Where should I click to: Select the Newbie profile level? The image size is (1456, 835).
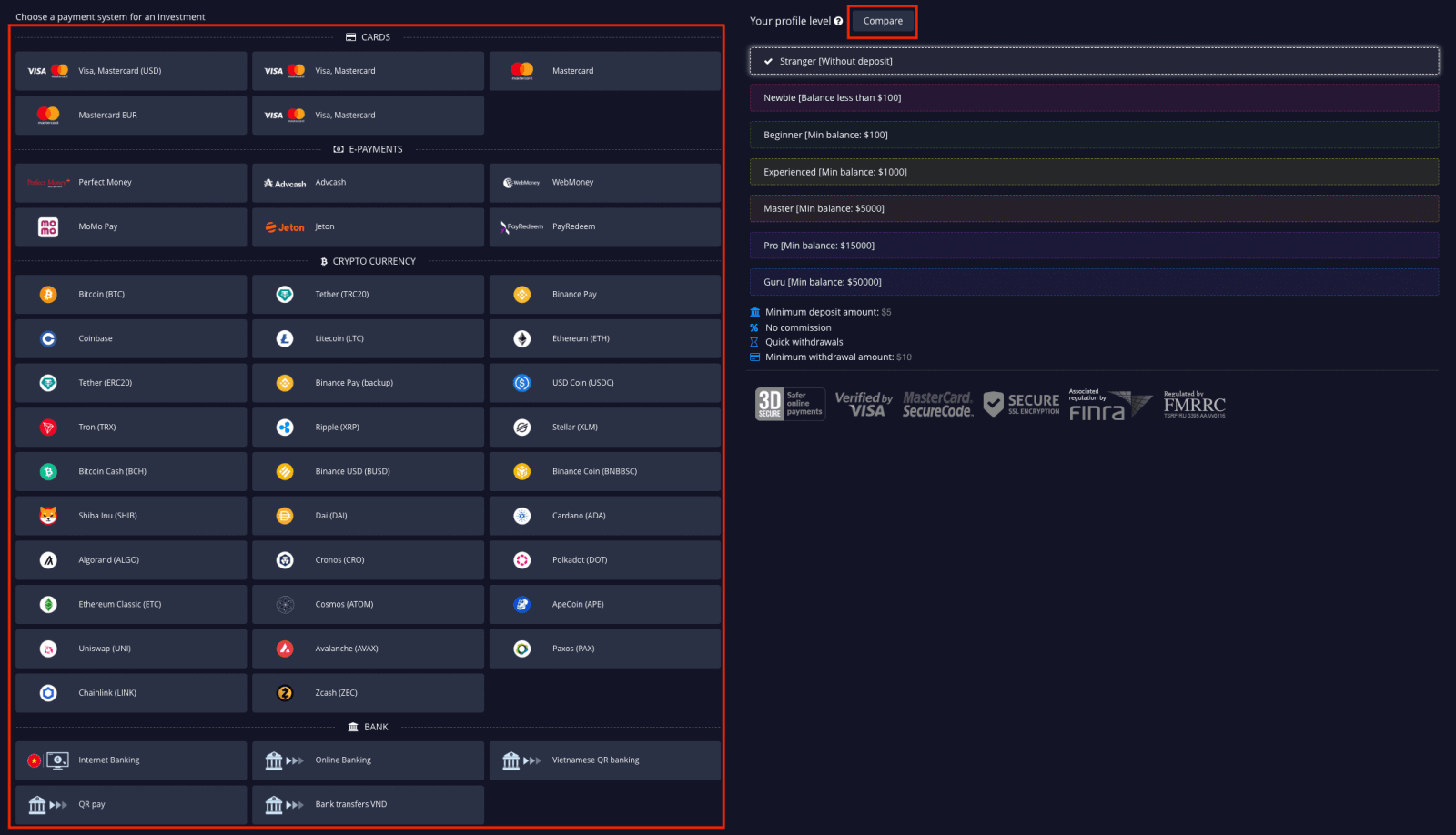pyautogui.click(x=1094, y=98)
